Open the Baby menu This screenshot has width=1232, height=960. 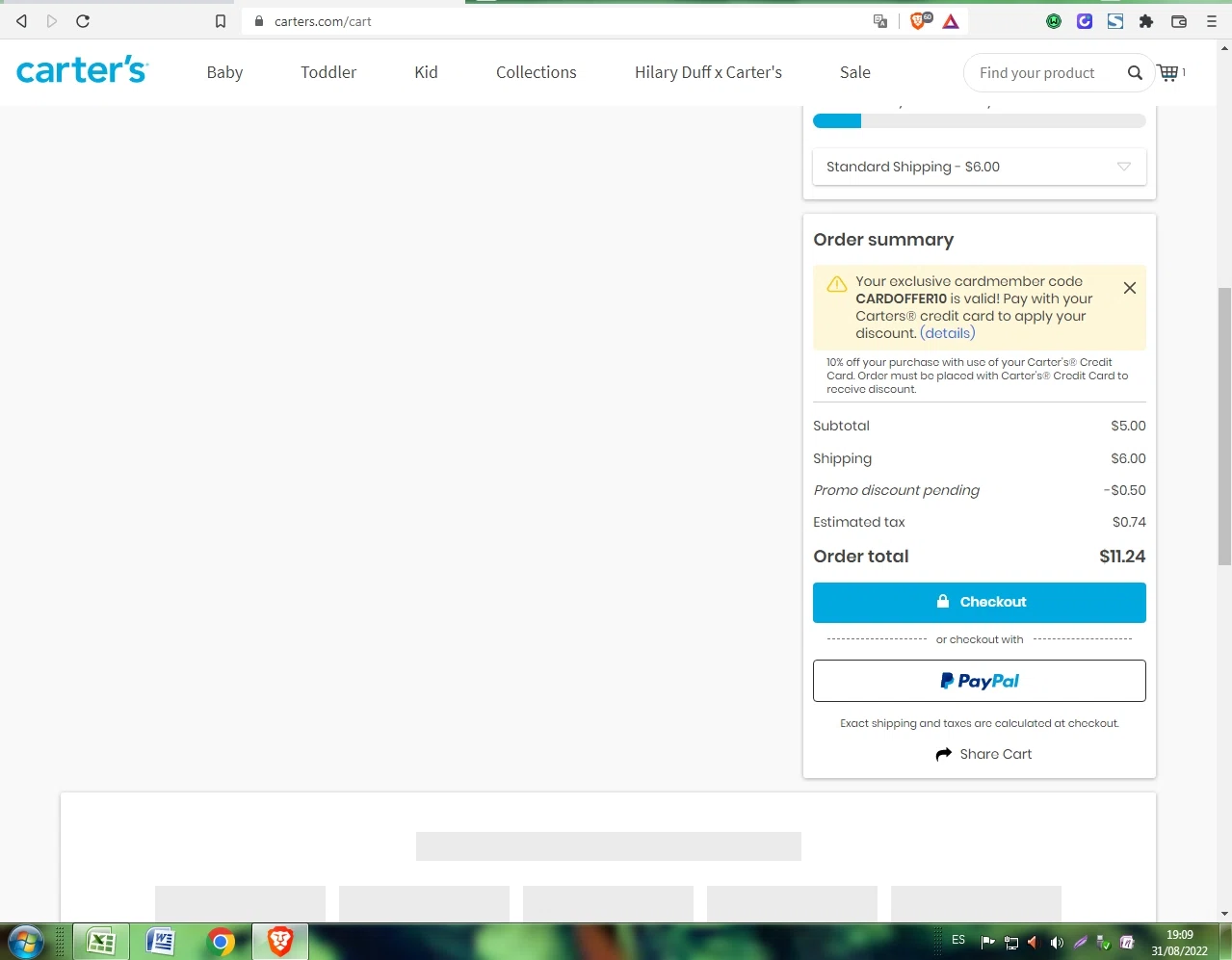(x=224, y=72)
